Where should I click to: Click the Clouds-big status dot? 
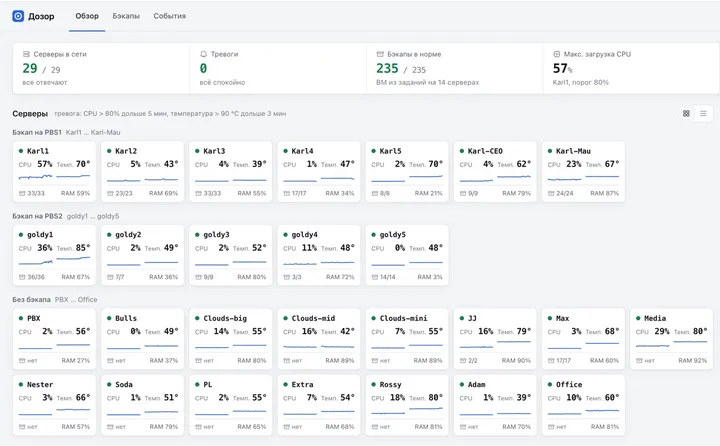[x=197, y=318]
